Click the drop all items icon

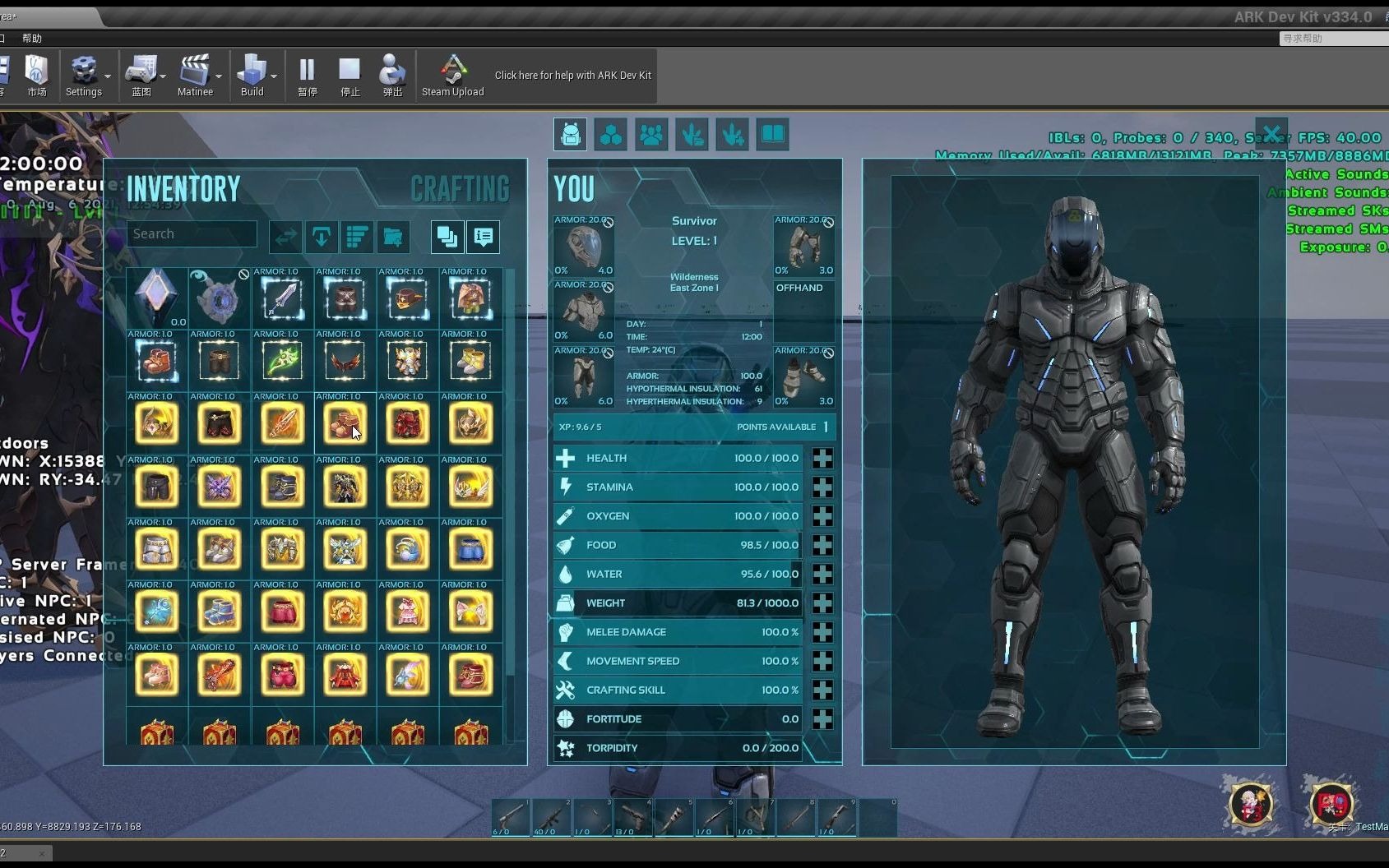[322, 237]
